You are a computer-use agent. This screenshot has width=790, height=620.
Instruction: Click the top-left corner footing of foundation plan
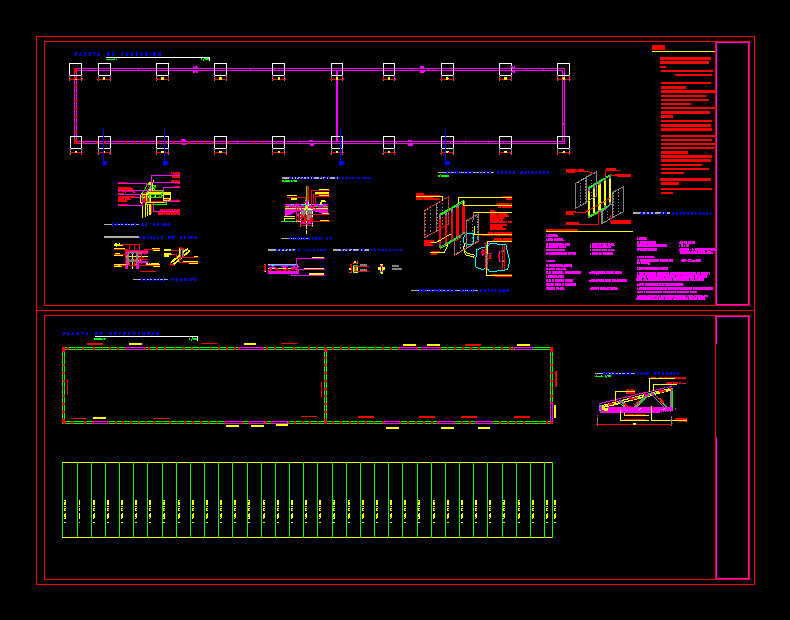[x=75, y=70]
